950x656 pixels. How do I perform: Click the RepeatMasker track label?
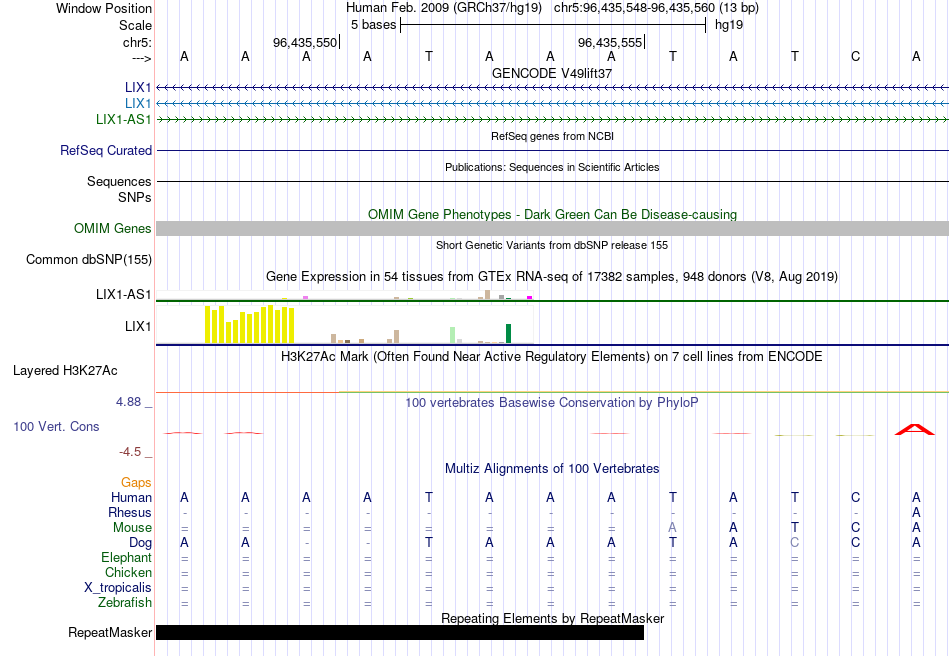click(x=110, y=632)
